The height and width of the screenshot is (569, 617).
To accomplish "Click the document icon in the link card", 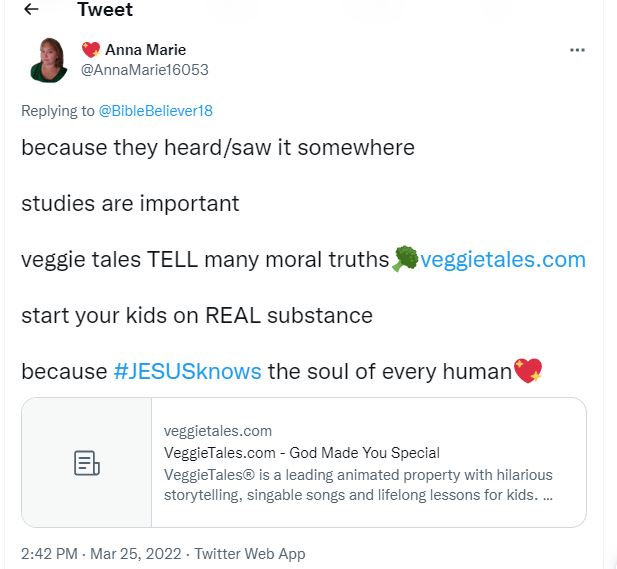I will coord(87,463).
